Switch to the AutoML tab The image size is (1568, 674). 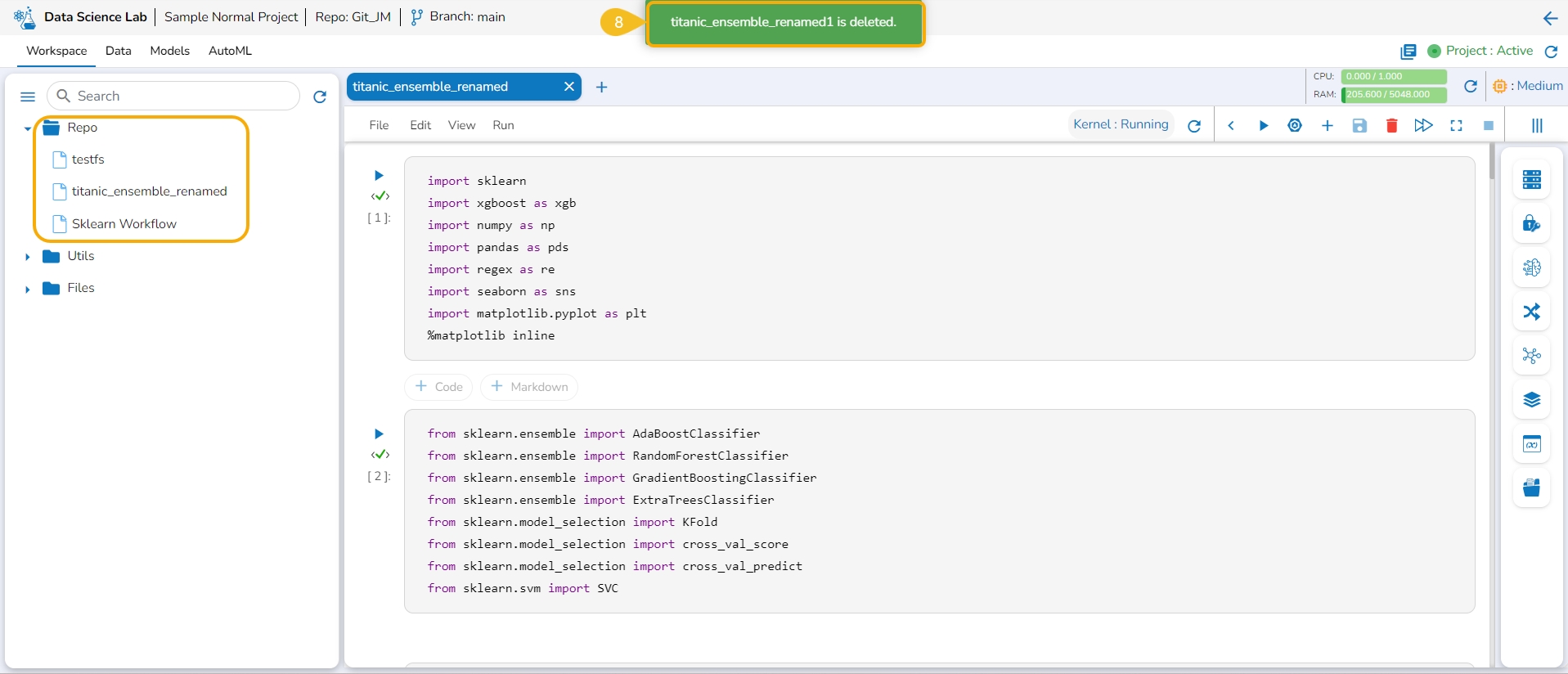[230, 51]
